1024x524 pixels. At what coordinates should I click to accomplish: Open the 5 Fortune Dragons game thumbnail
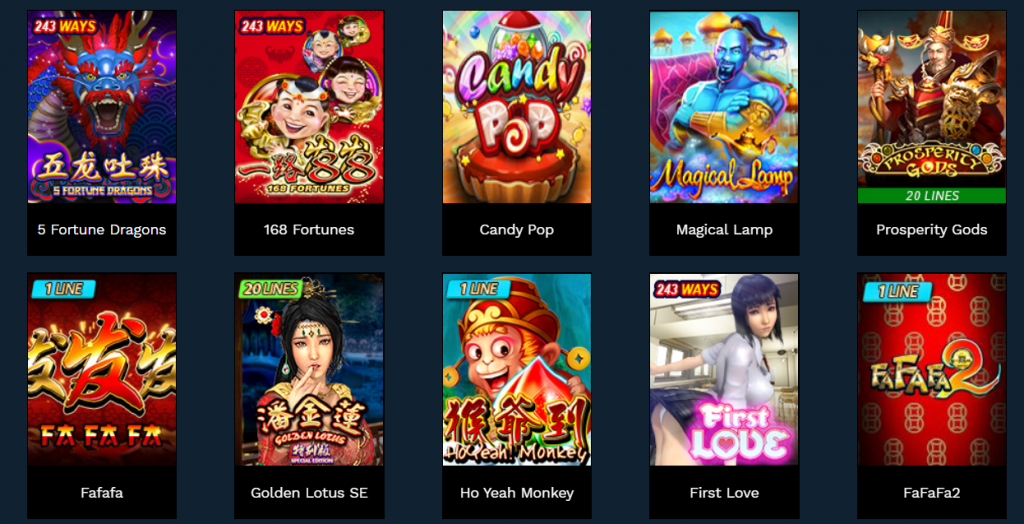pos(102,106)
